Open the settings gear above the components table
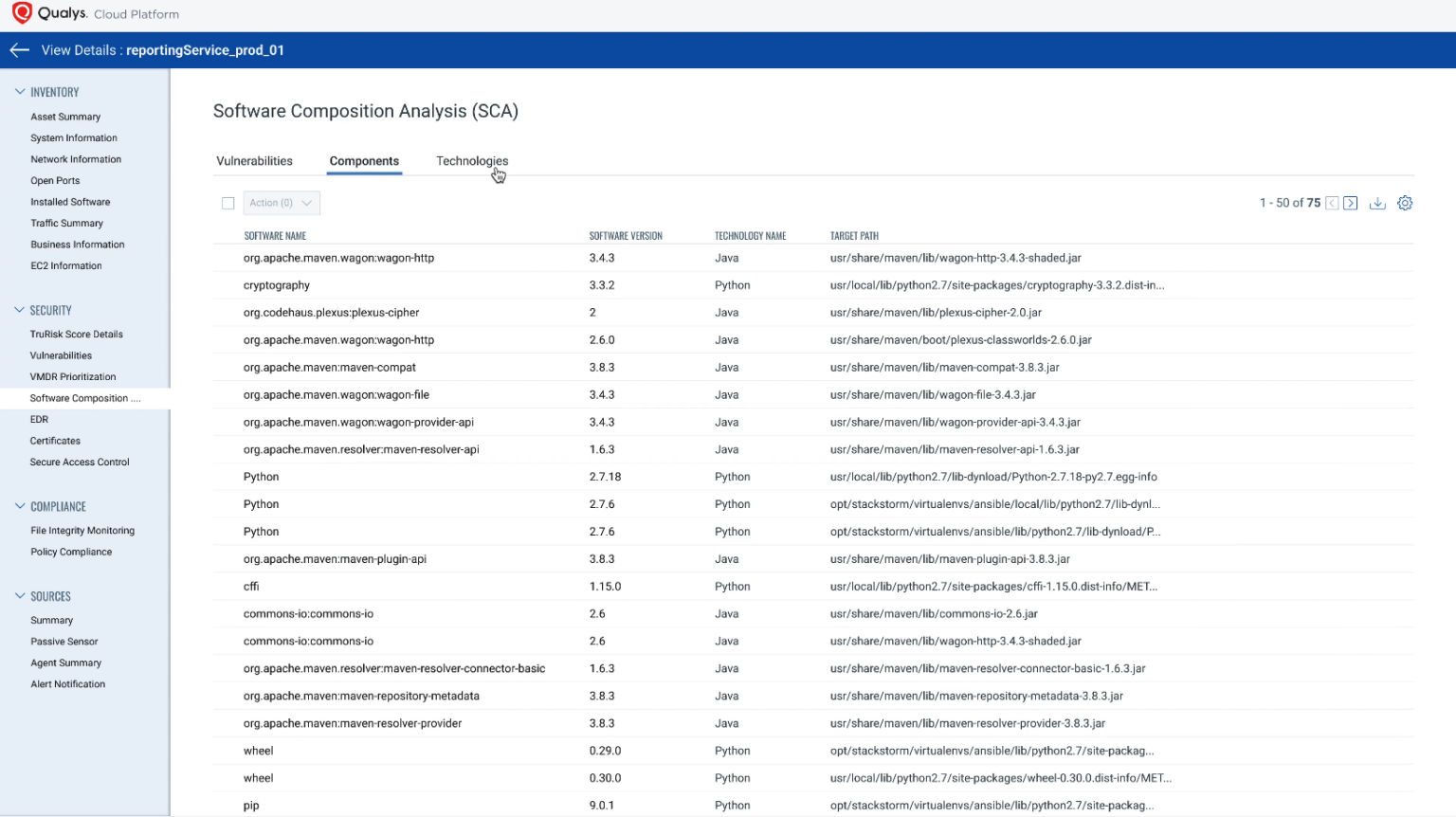The height and width of the screenshot is (817, 1456). [1405, 202]
